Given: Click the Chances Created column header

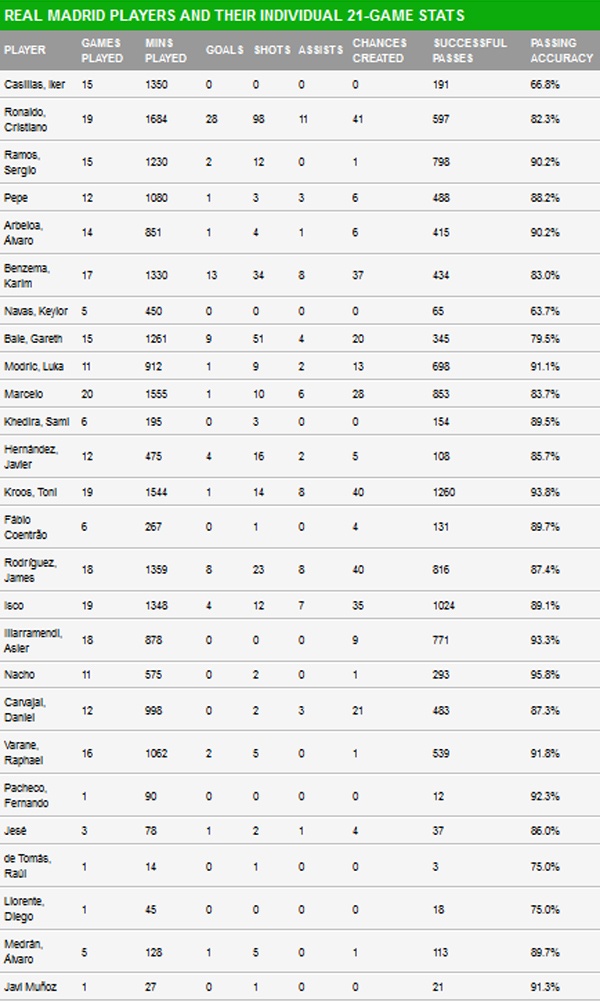Looking at the screenshot, I should coord(380,51).
